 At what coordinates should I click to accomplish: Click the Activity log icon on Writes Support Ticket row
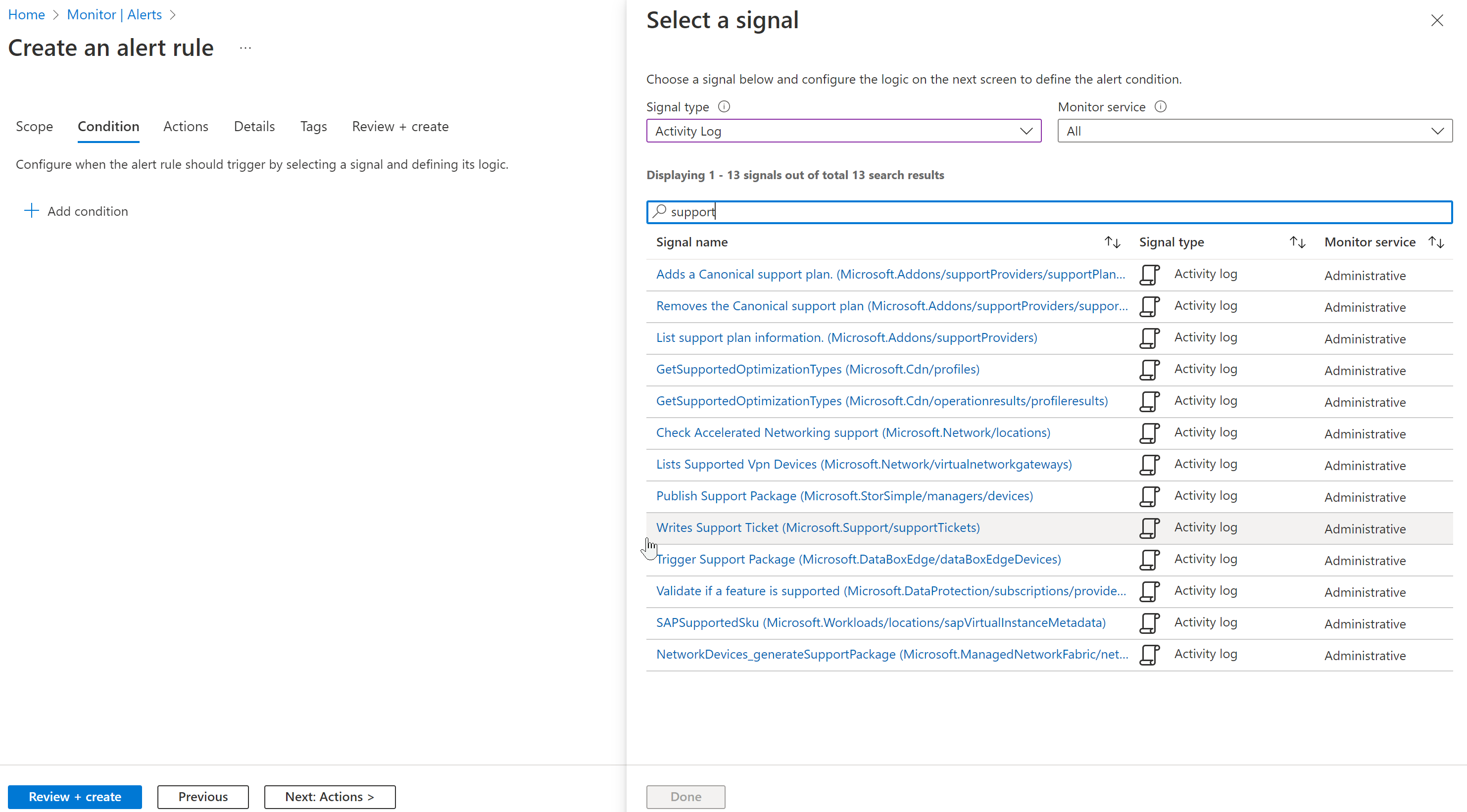tap(1150, 528)
